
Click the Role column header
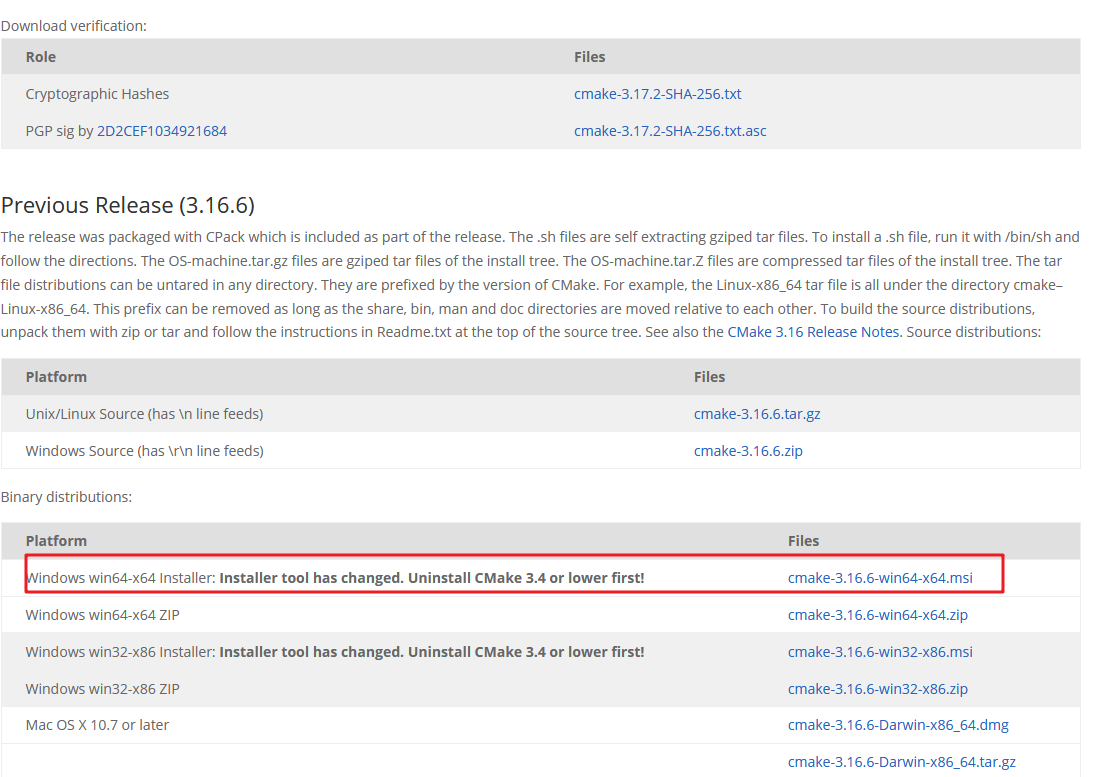click(40, 57)
